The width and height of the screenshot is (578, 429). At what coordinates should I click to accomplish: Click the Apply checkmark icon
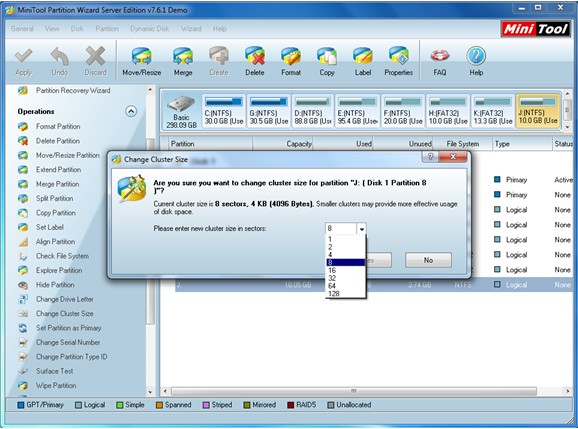23,56
